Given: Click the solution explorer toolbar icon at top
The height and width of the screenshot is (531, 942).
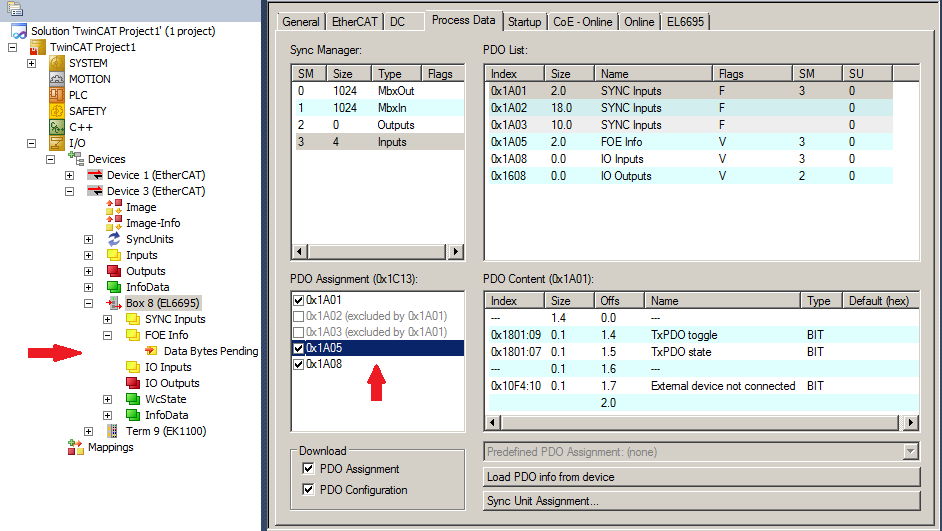Looking at the screenshot, I should (14, 9).
